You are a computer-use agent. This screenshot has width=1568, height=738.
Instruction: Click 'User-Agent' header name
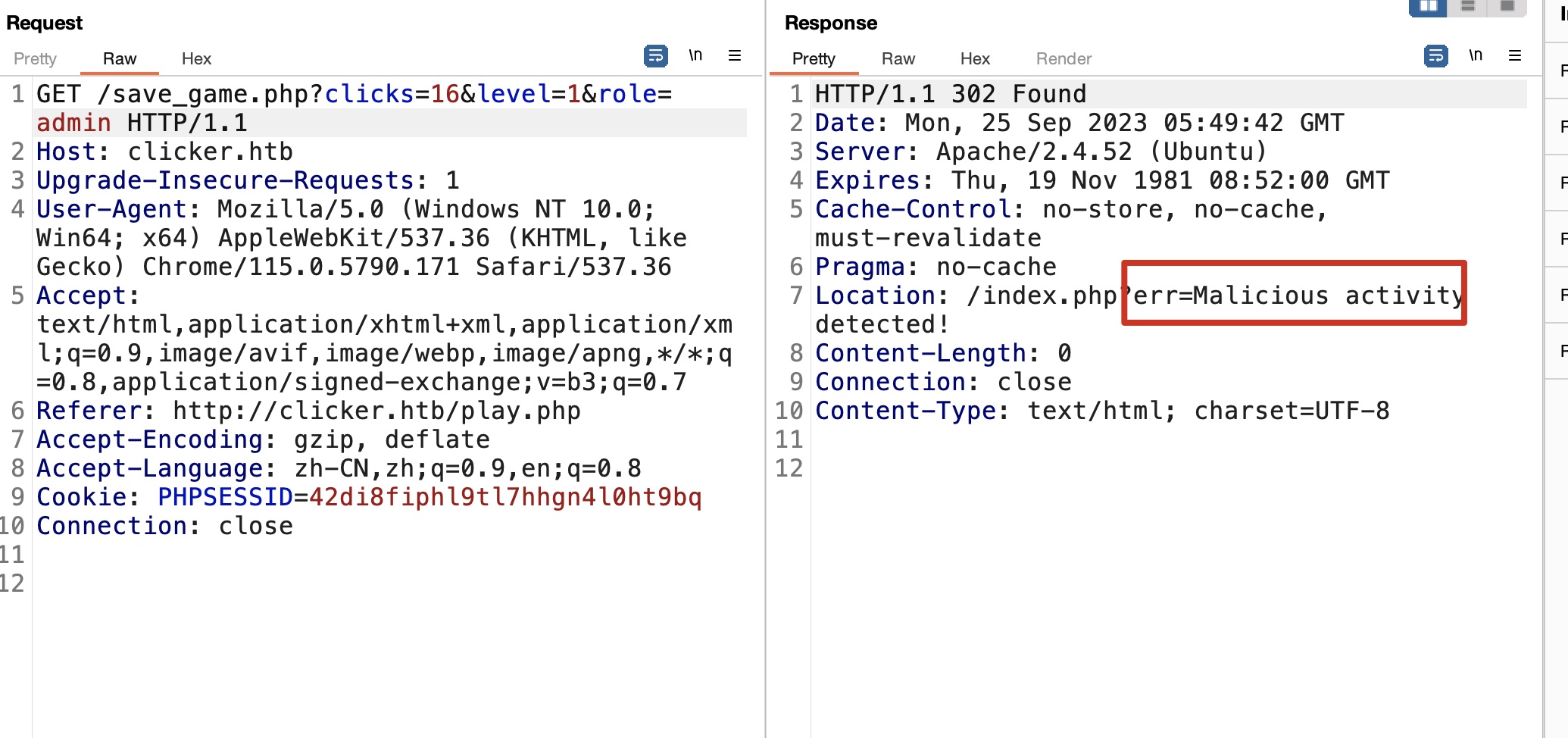[111, 209]
